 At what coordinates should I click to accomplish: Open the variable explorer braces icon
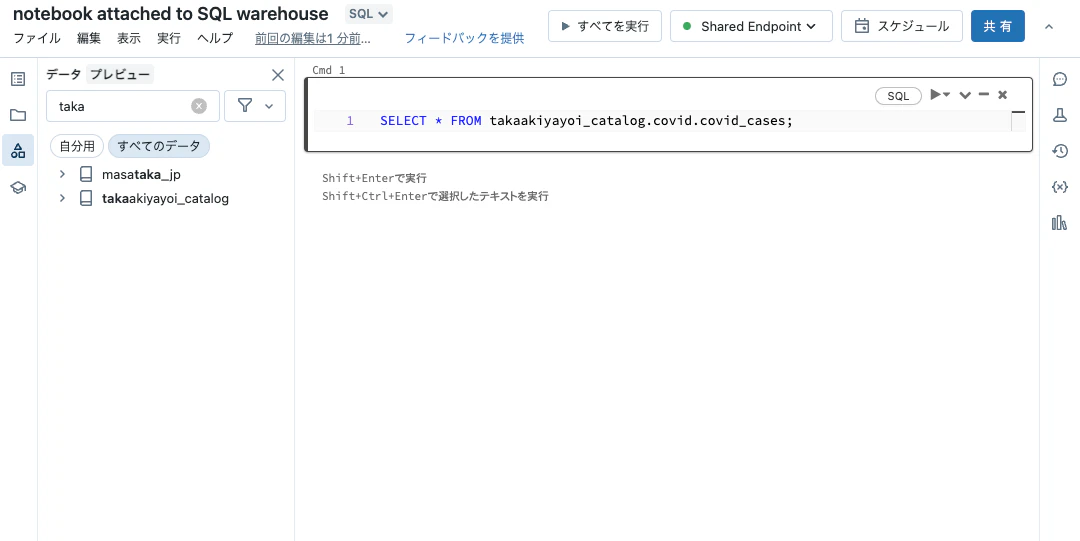coord(1060,187)
